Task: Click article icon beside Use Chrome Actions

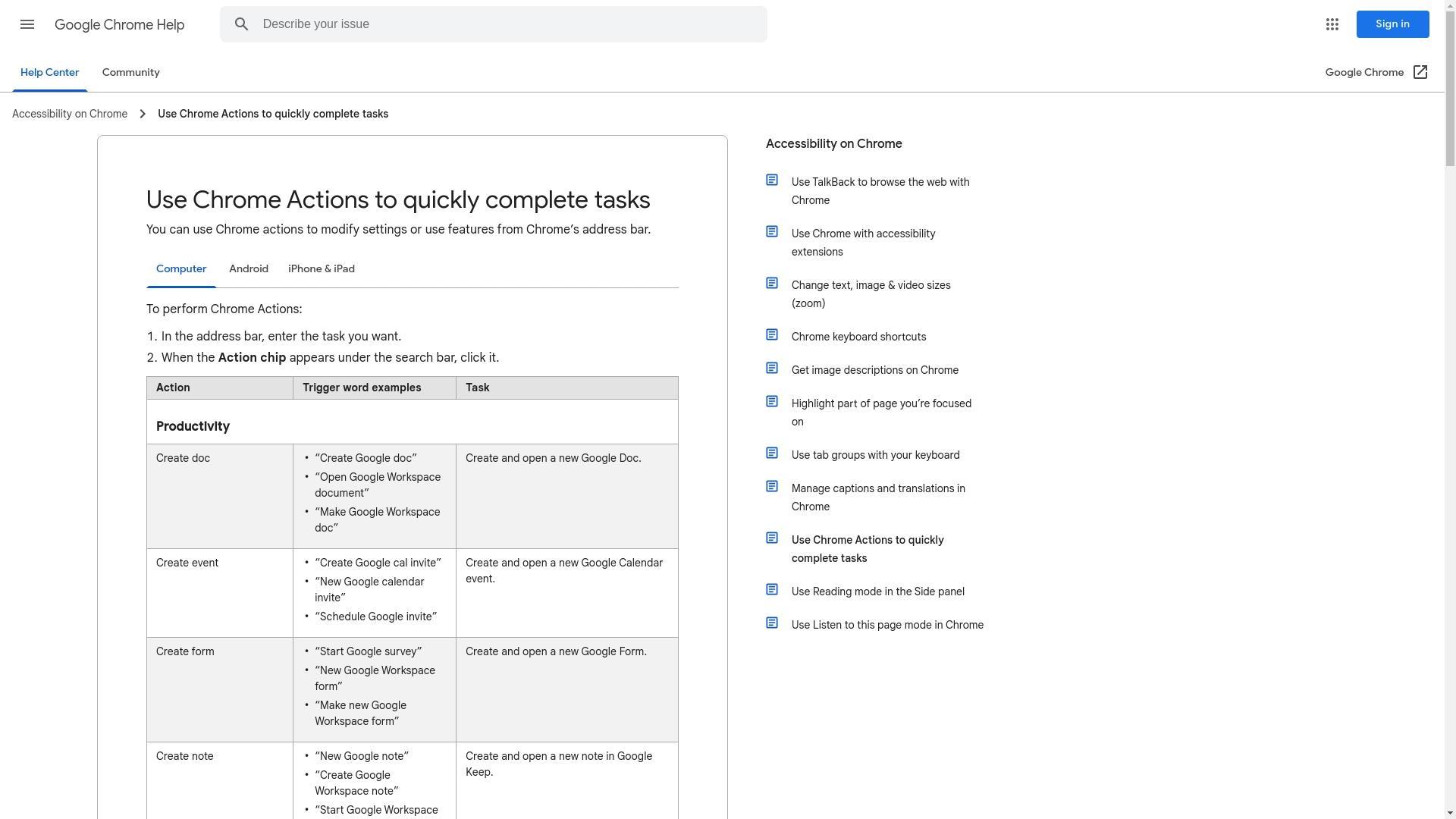Action: pos(772,538)
